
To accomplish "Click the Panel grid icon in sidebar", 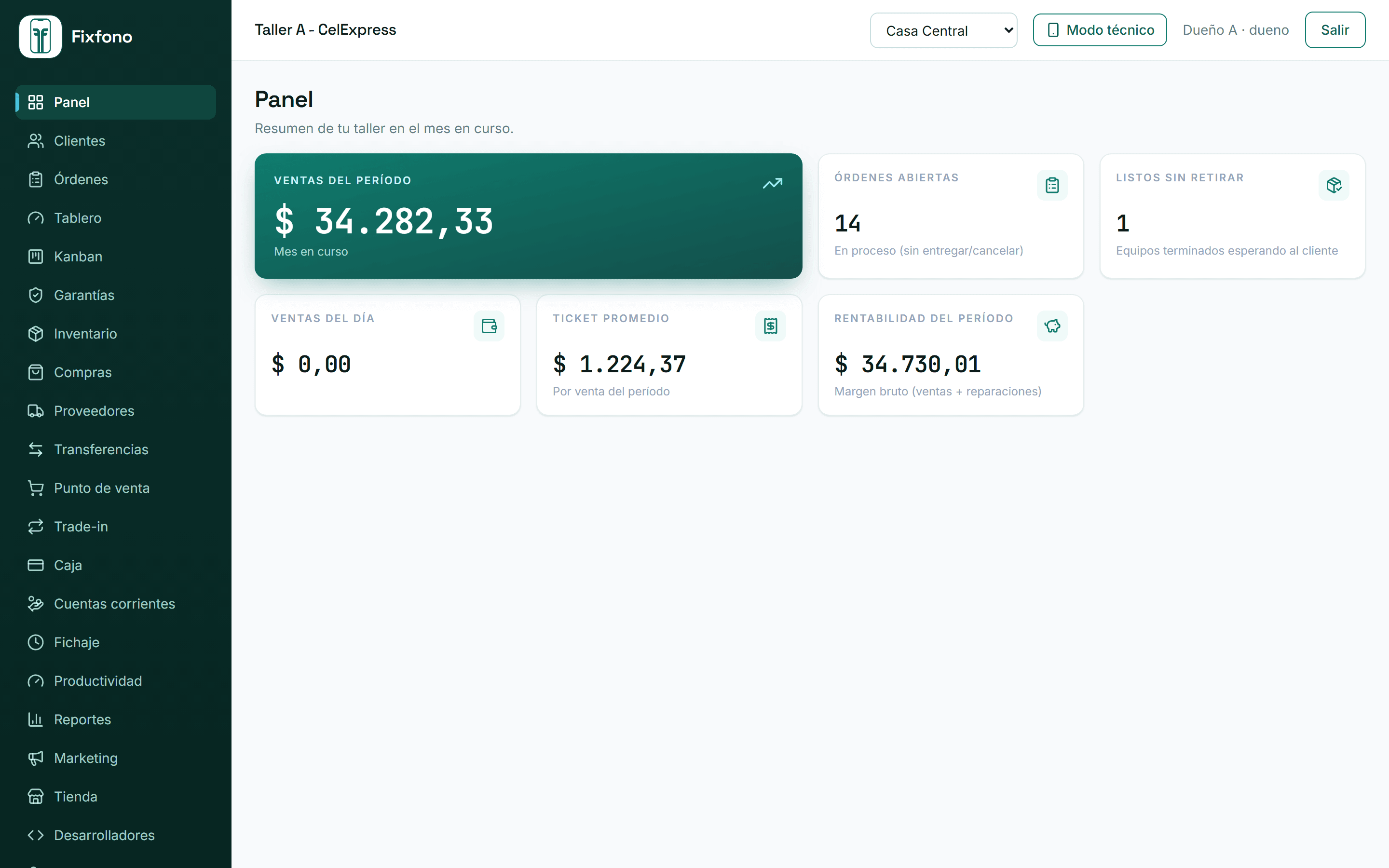I will pyautogui.click(x=36, y=102).
